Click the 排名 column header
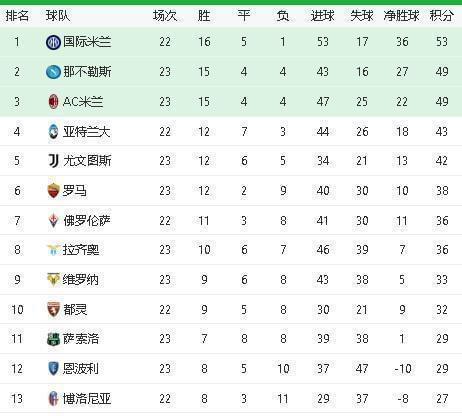Image resolution: width=462 pixels, height=416 pixels. [x=17, y=16]
